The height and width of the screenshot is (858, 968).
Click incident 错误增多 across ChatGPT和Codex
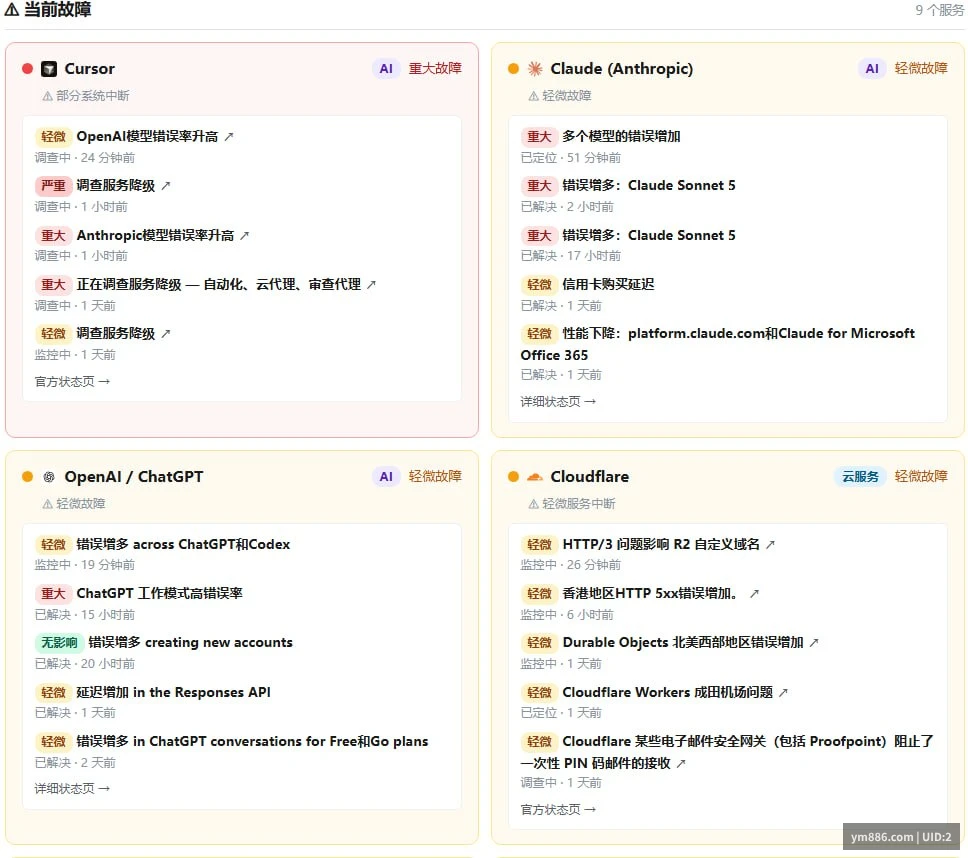click(x=183, y=544)
